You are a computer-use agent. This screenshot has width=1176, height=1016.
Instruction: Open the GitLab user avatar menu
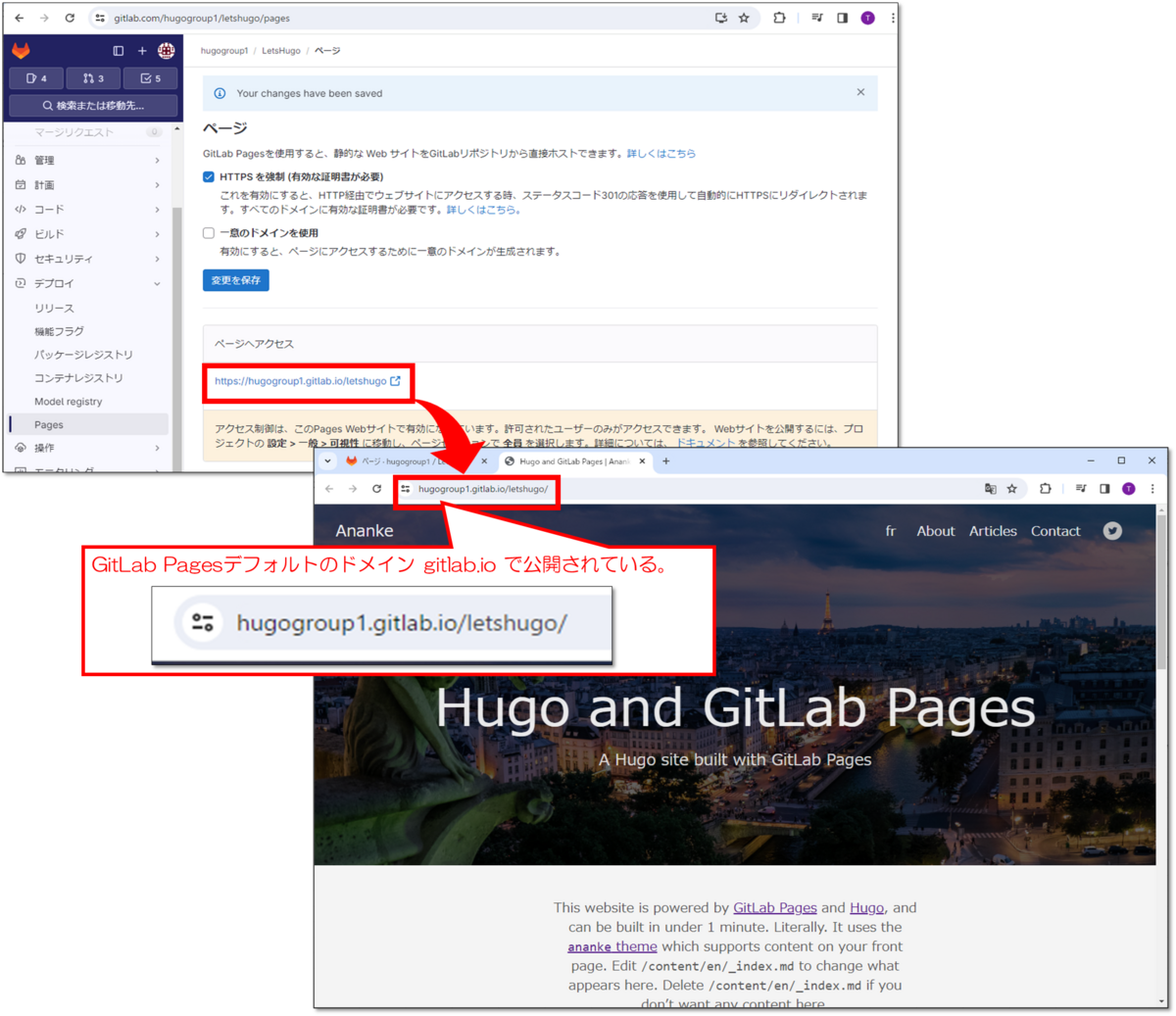tap(166, 51)
